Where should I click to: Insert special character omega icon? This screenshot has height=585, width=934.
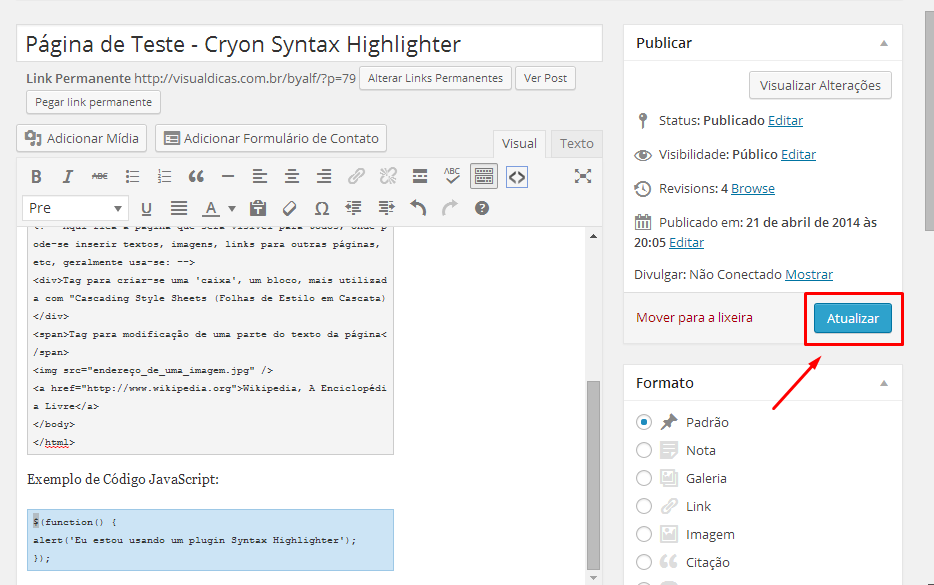click(x=322, y=209)
